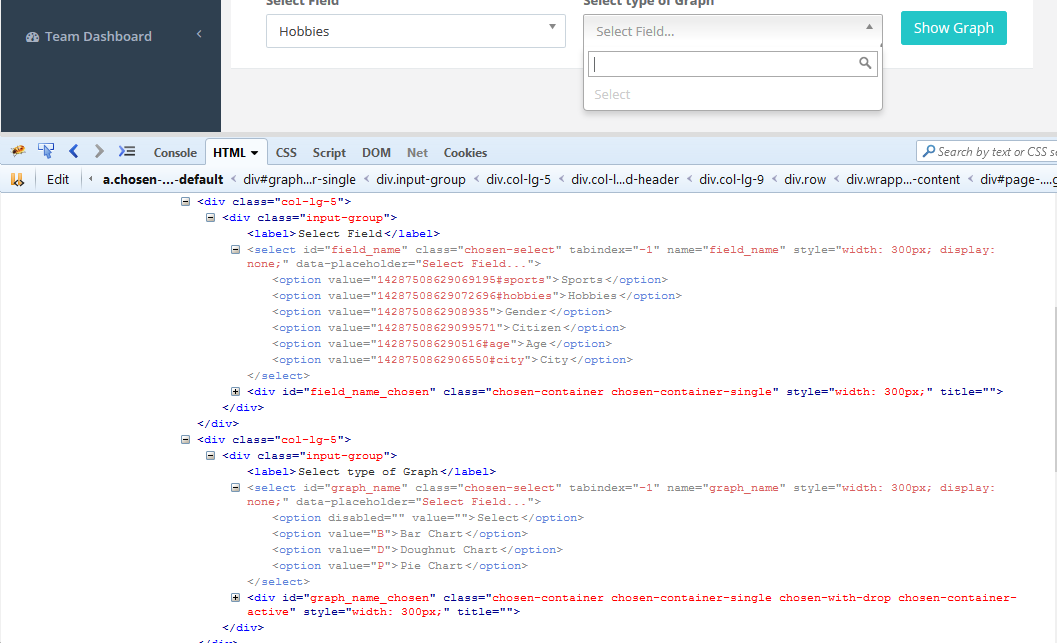Screen dimensions: 1057x643
Task: Click the Firebug bug icon
Action: 18,151
